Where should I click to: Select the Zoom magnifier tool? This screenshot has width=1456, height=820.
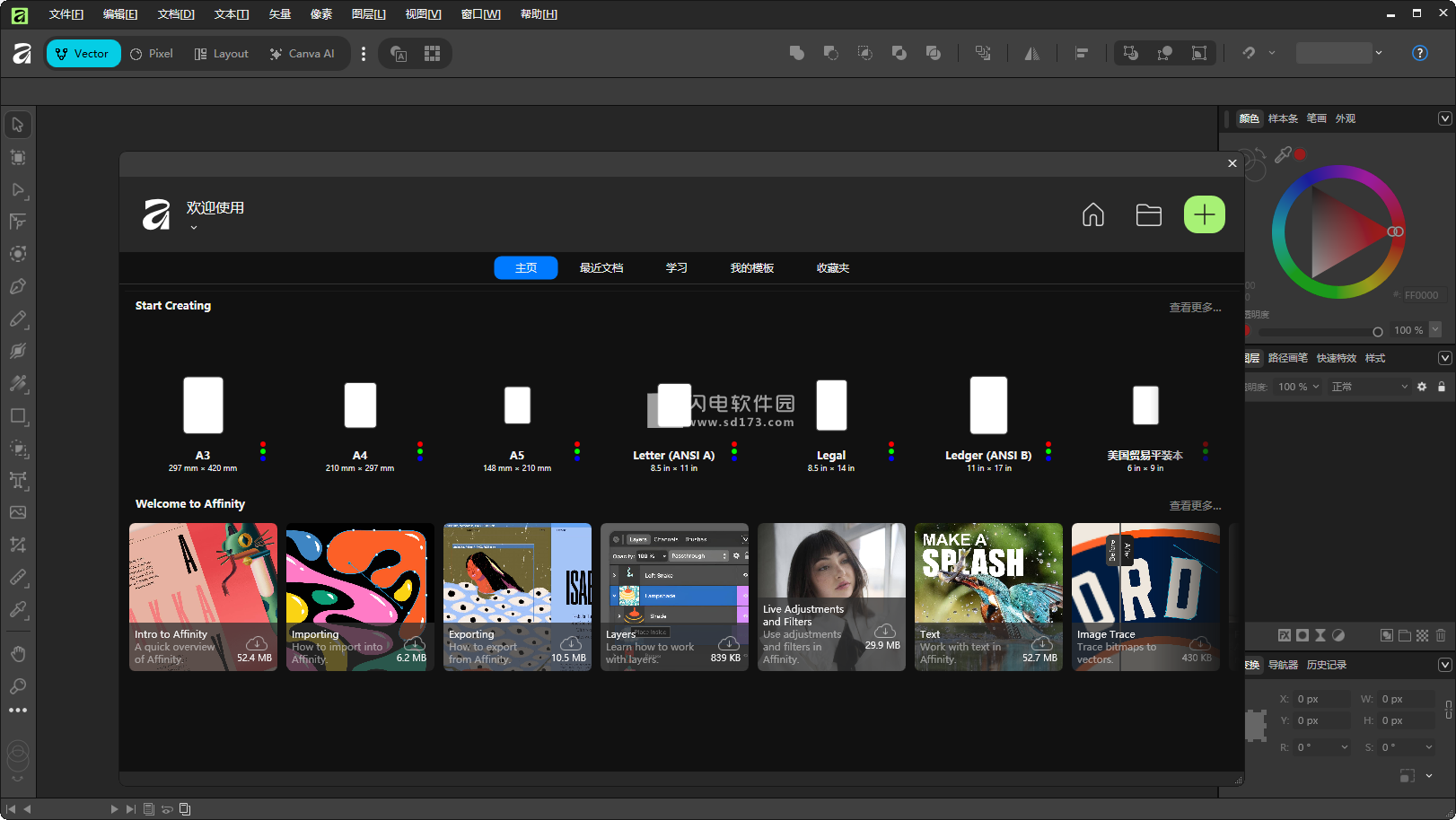coord(18,686)
